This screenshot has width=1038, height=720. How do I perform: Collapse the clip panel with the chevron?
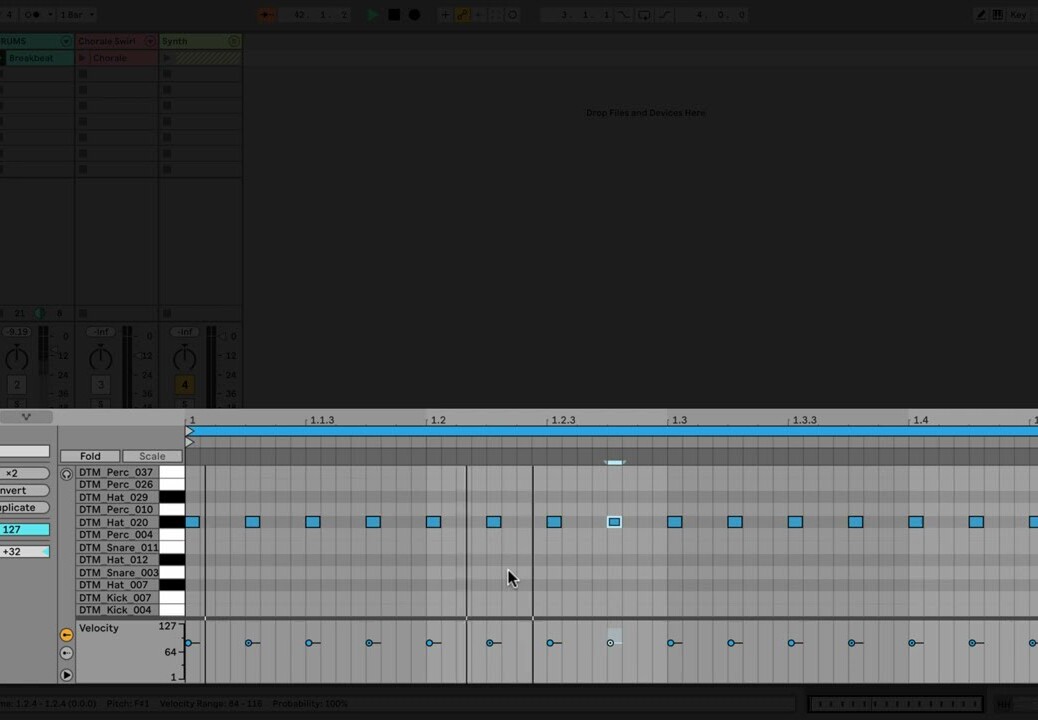point(26,417)
